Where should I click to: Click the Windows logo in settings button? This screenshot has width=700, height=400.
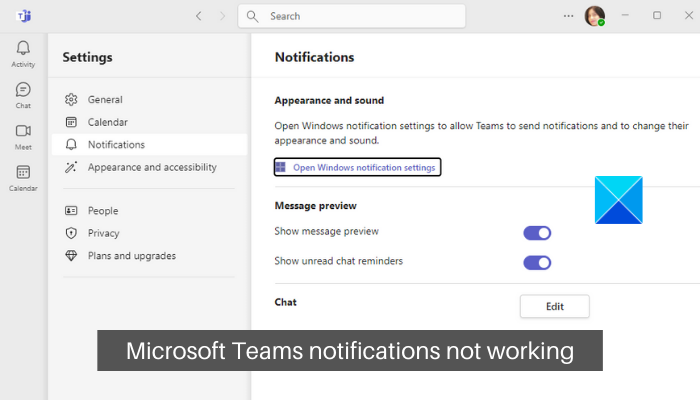tap(281, 167)
